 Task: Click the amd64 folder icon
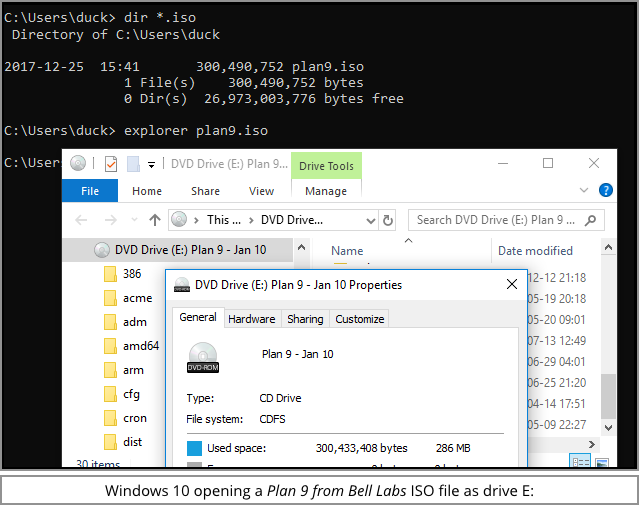110,346
